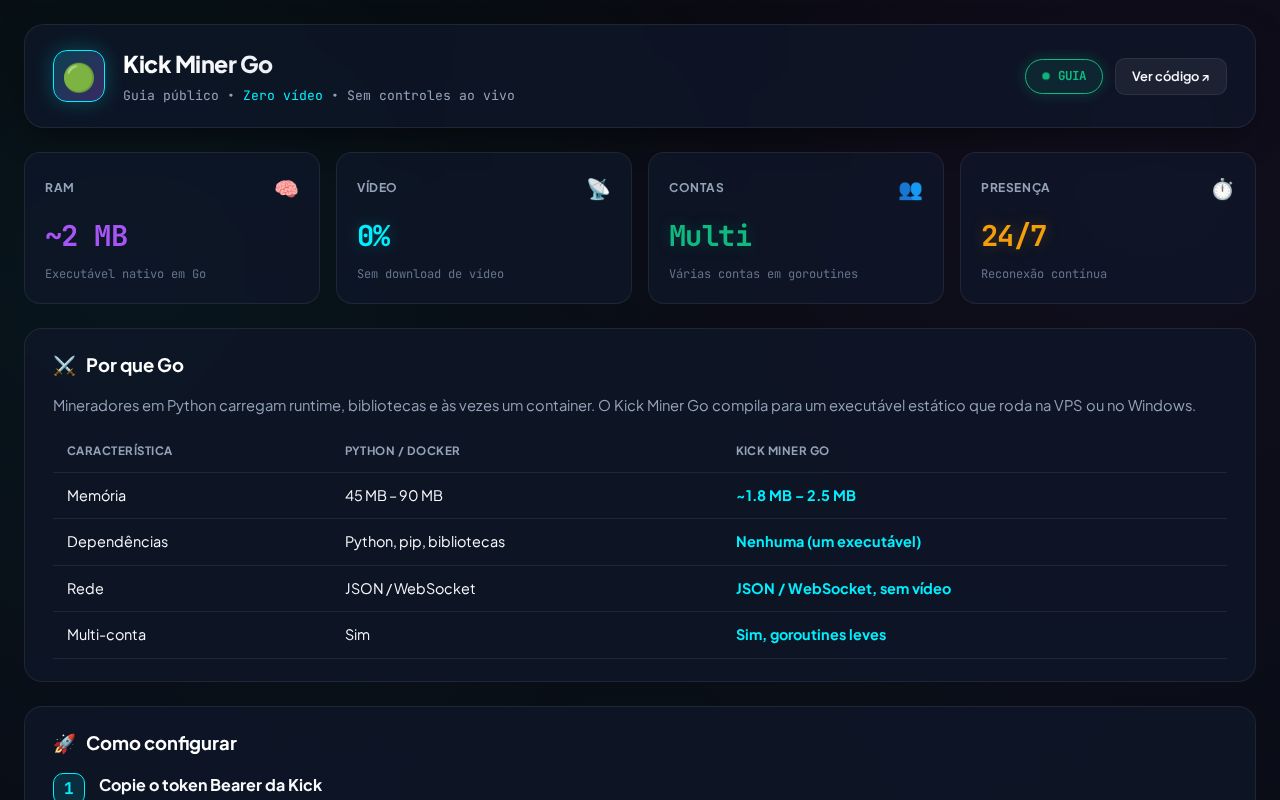The height and width of the screenshot is (800, 1280).
Task: Click the people icon on the CONTAS card
Action: [910, 189]
